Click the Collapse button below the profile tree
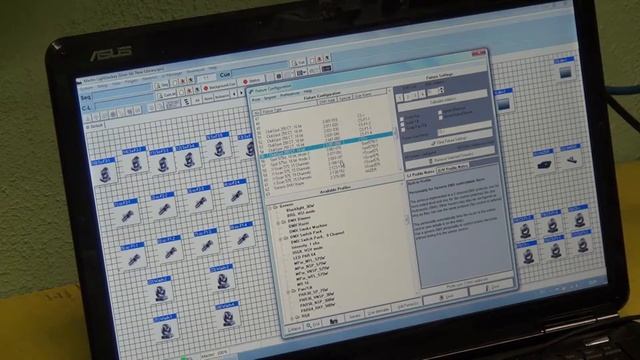 (295, 329)
